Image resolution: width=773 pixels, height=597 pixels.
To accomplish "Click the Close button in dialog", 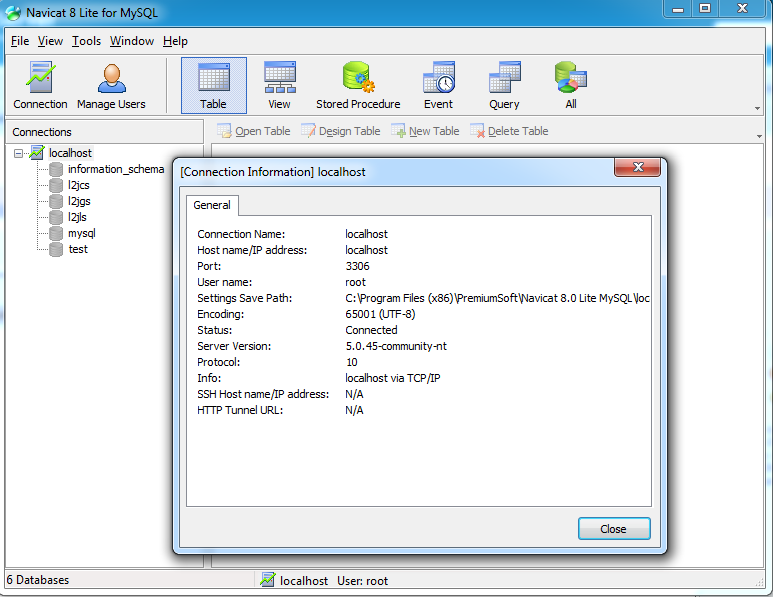I will click(x=614, y=528).
